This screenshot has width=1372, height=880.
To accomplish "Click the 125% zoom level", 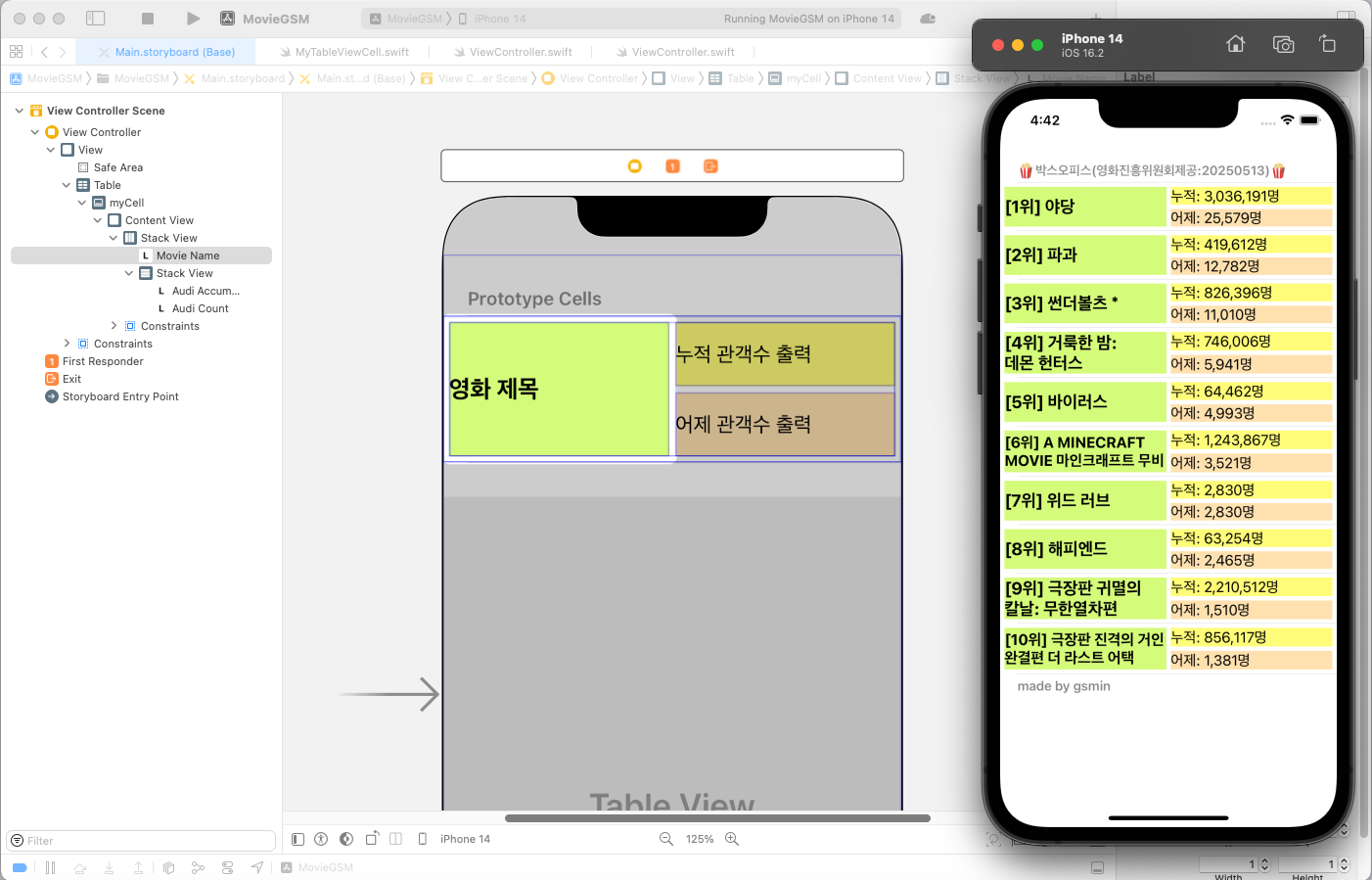I will (x=700, y=839).
